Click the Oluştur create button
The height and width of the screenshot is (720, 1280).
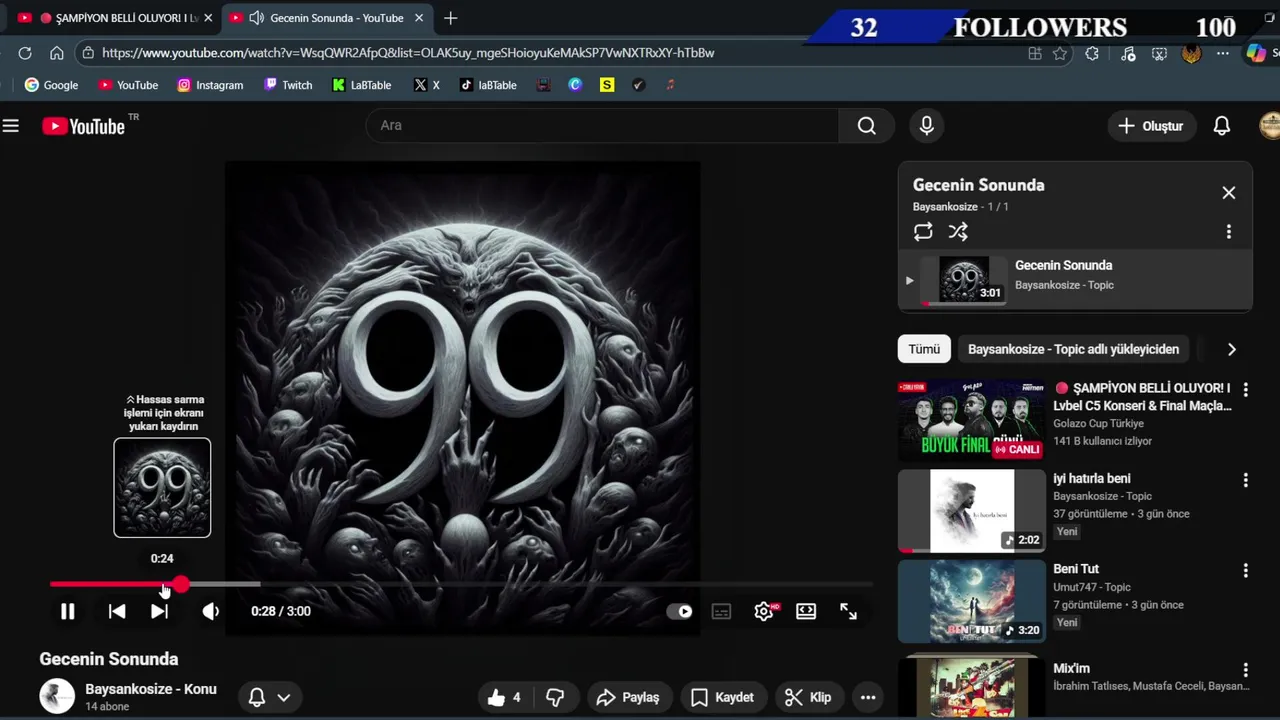click(x=1151, y=126)
